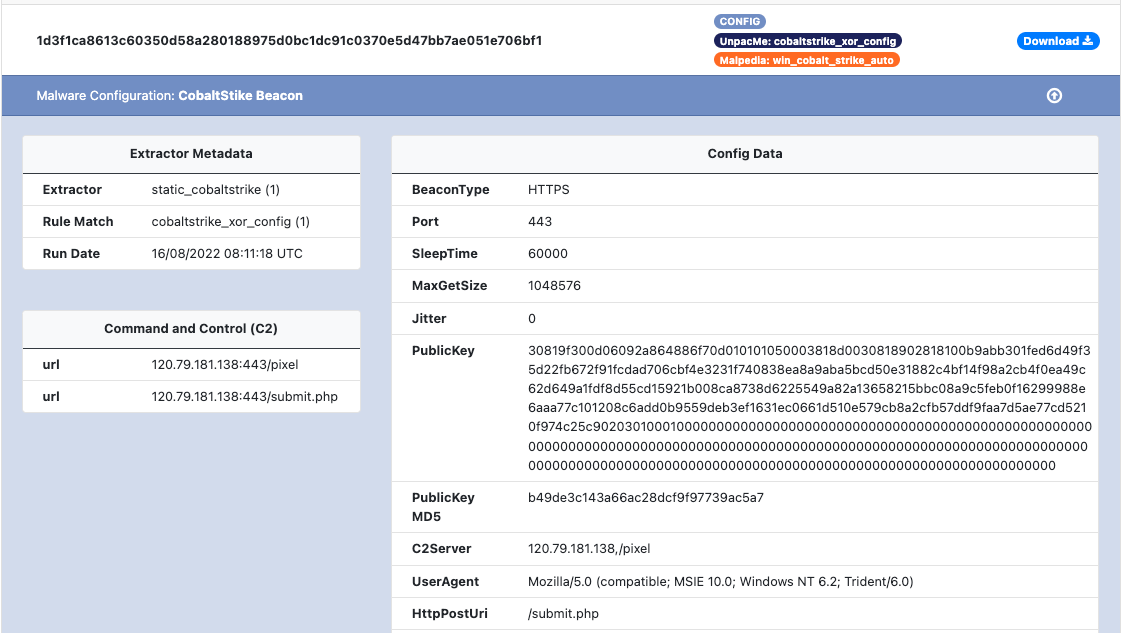Viewport: 1125px width, 633px height.
Task: Open the Malpedia win_cobalt_strike_auto tag
Action: (x=806, y=60)
